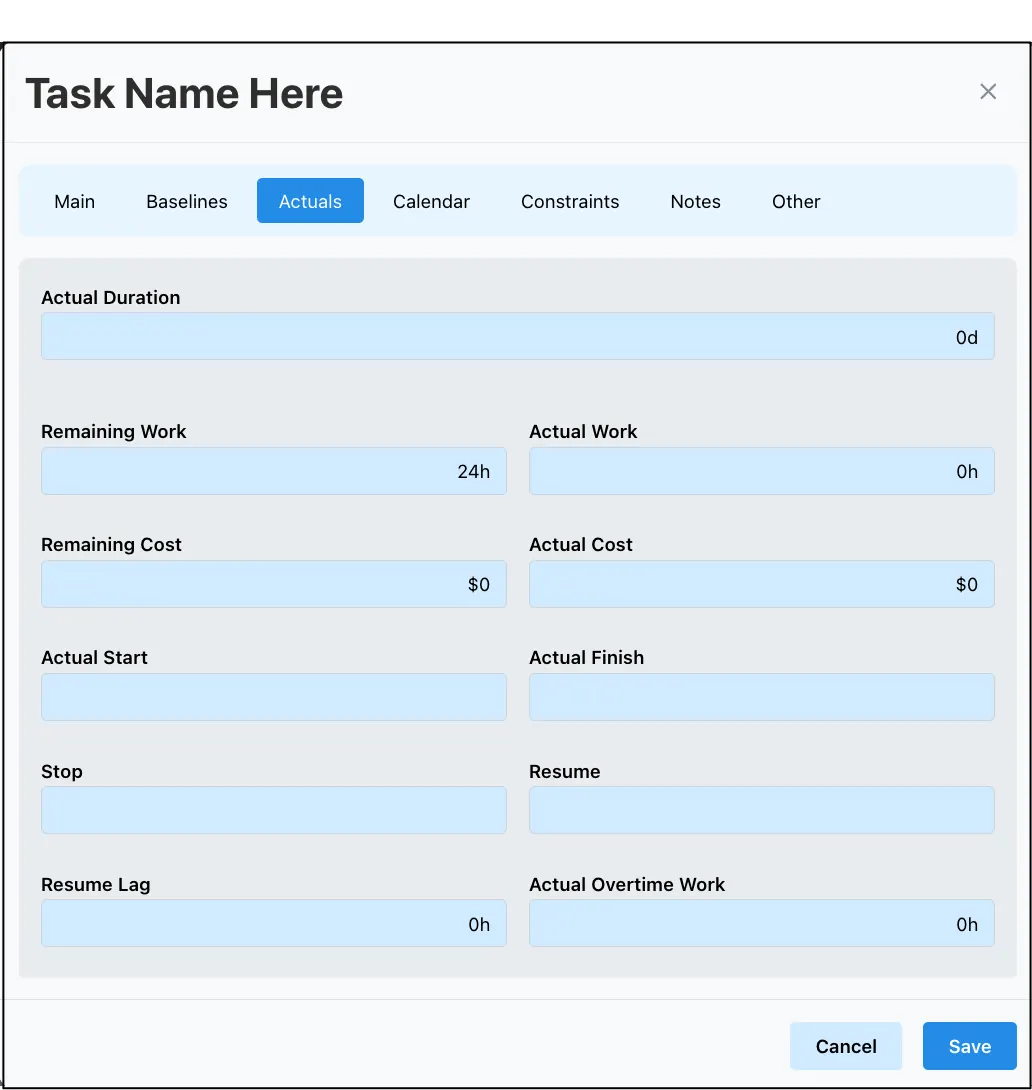Switch to the Main tab
Screen dimensions: 1032x1090
pos(74,201)
